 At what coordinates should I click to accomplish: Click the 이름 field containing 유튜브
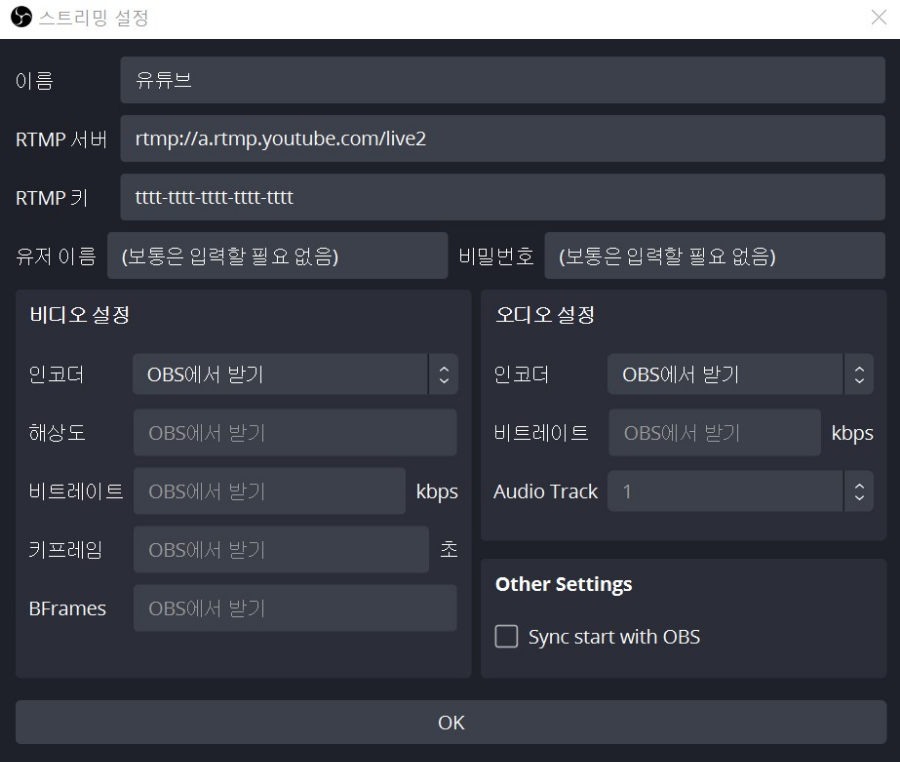502,80
